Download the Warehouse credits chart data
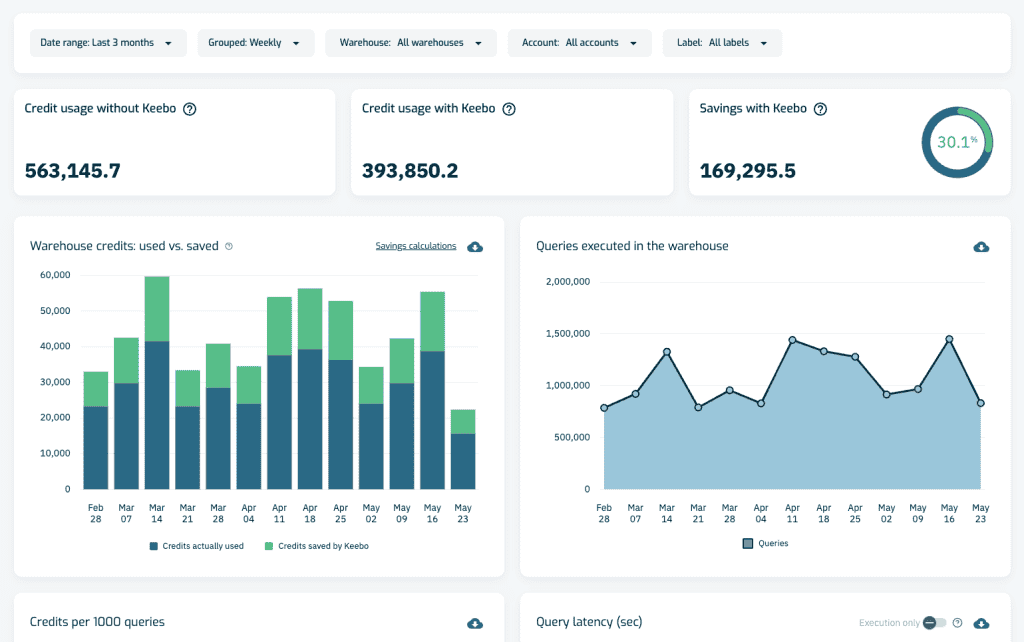 click(475, 247)
